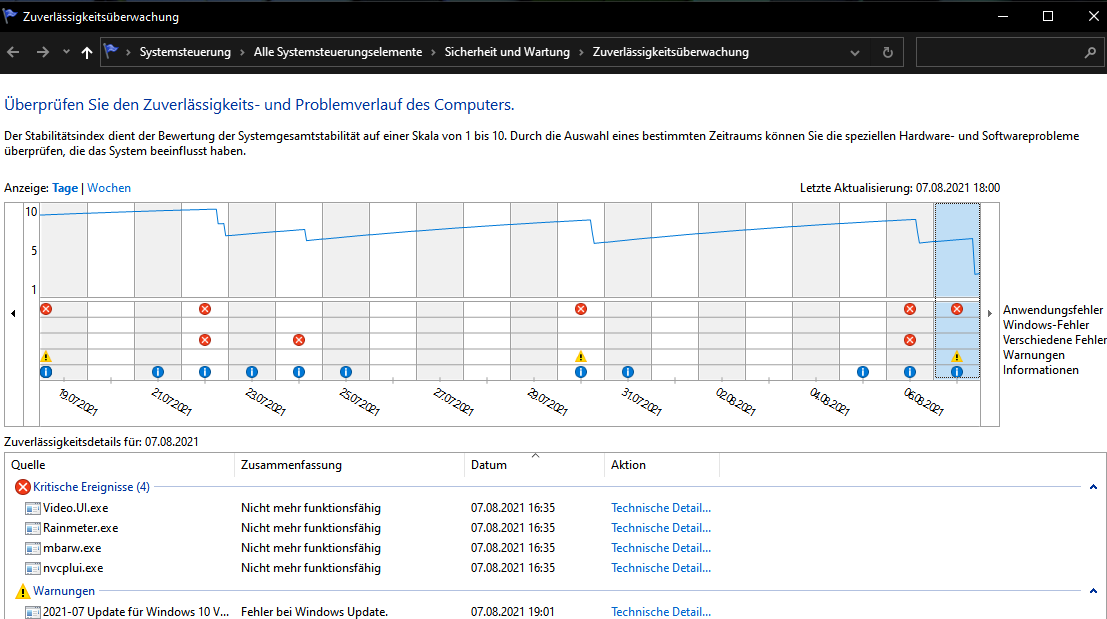This screenshot has height=619, width=1107.
Task: Select the application error icon on 22.07.2021
Action: [x=205, y=309]
